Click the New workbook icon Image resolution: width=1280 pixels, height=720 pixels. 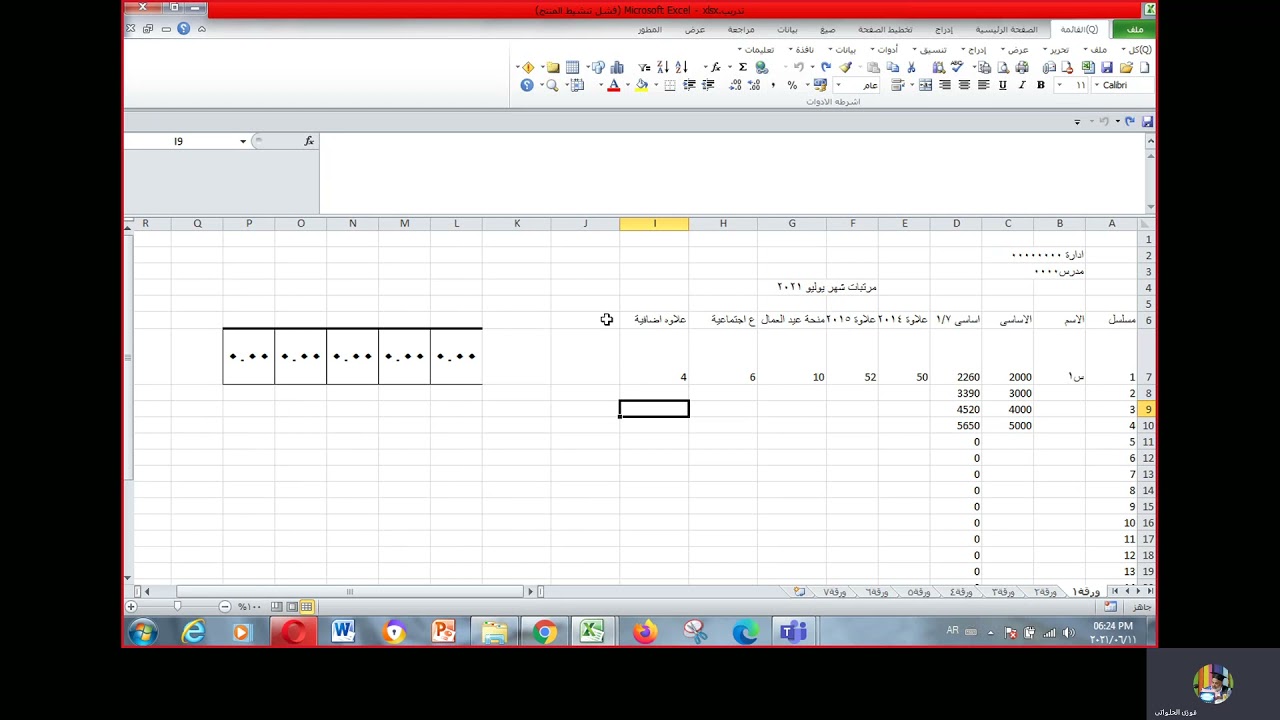pyautogui.click(x=1144, y=67)
